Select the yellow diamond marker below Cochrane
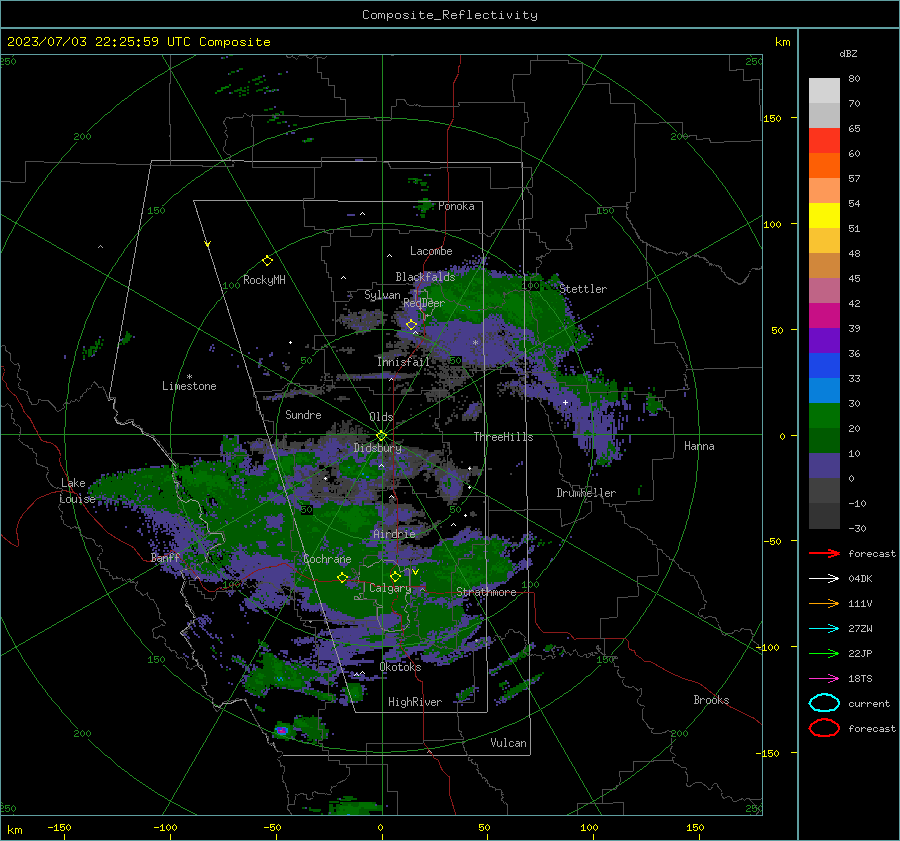Screen dimensions: 900x841 [x=342, y=577]
